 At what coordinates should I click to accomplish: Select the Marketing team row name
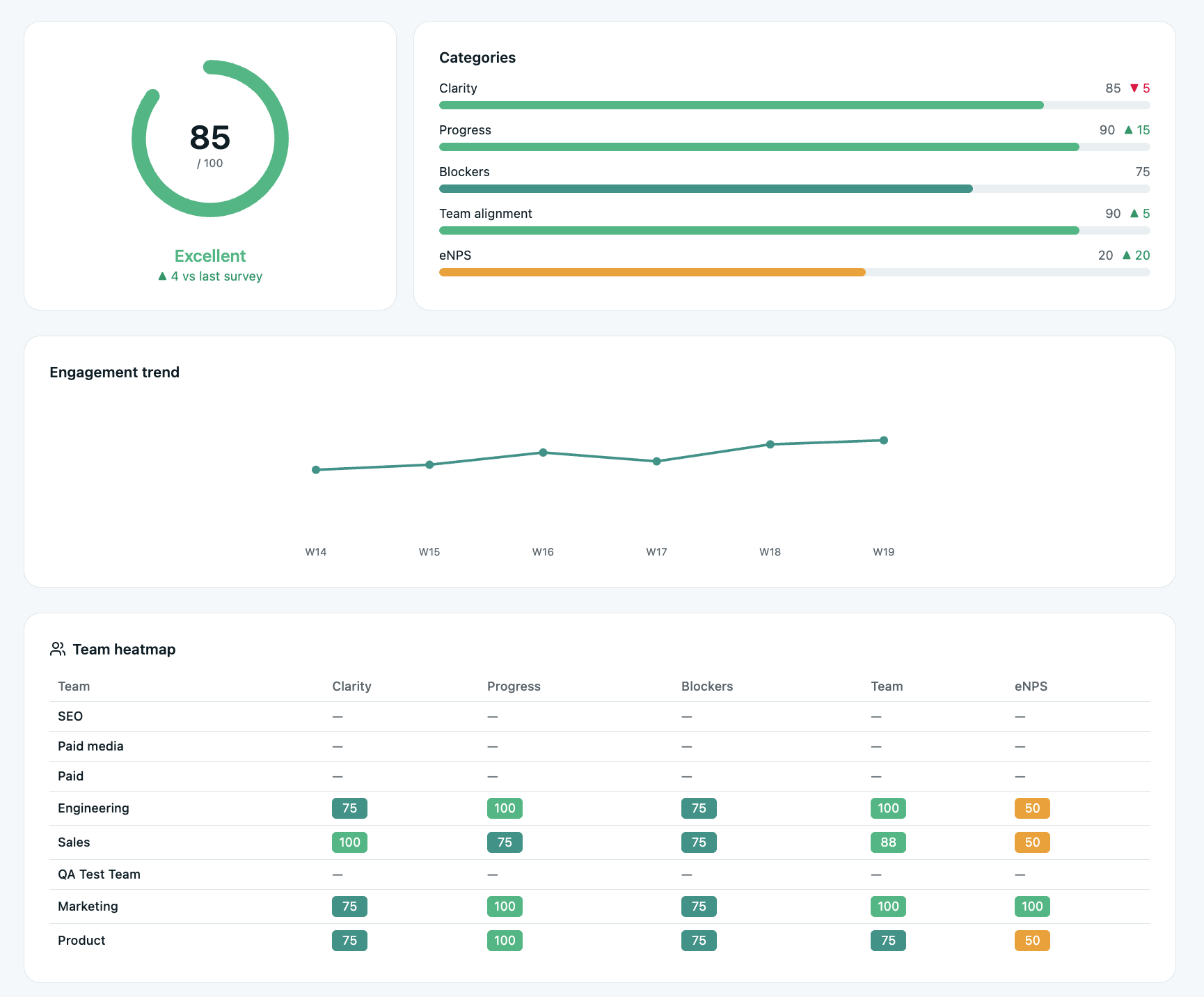tap(88, 906)
